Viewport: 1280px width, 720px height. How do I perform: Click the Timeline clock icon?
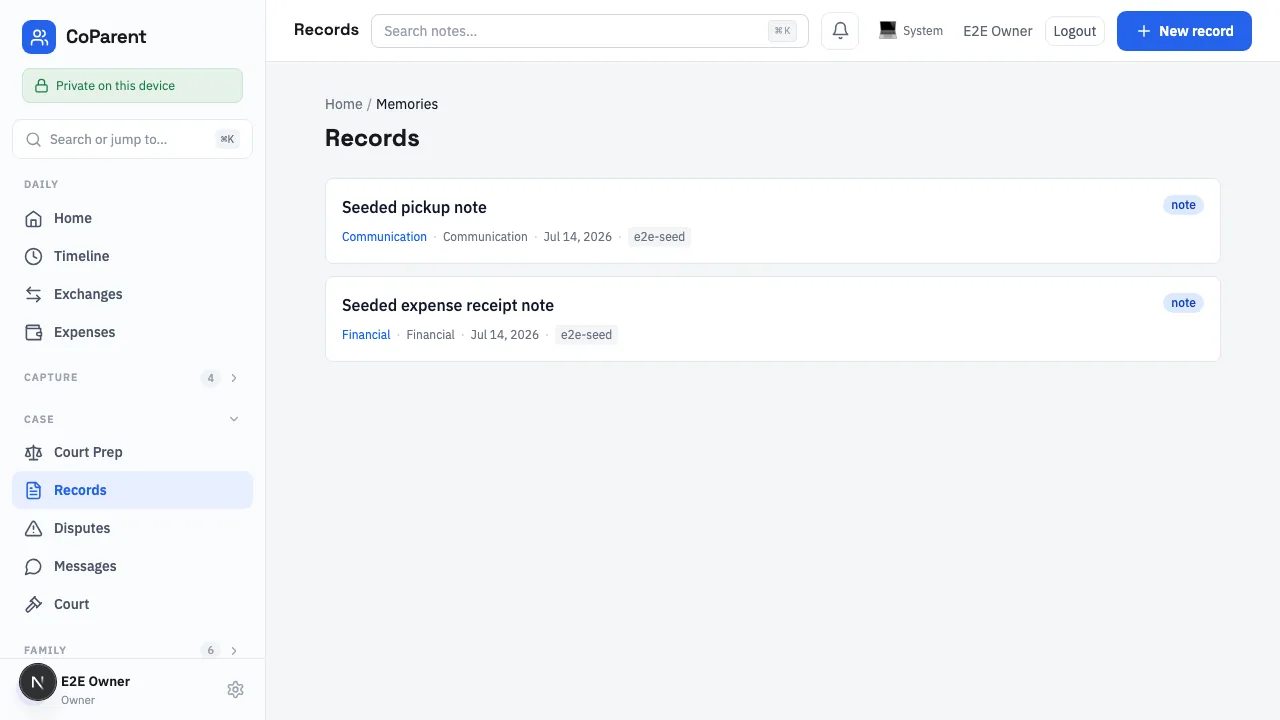coord(34,256)
